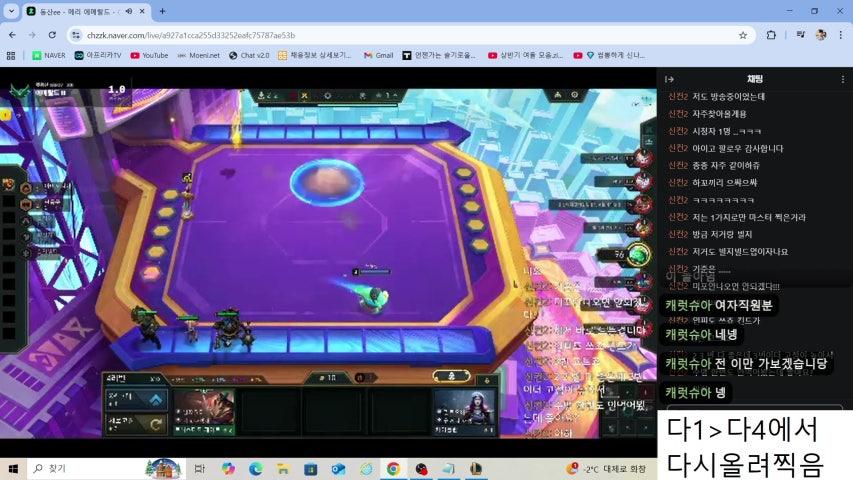Screen dimensions: 853x480
Task: Open the Chrome profile avatar
Action: 821,35
